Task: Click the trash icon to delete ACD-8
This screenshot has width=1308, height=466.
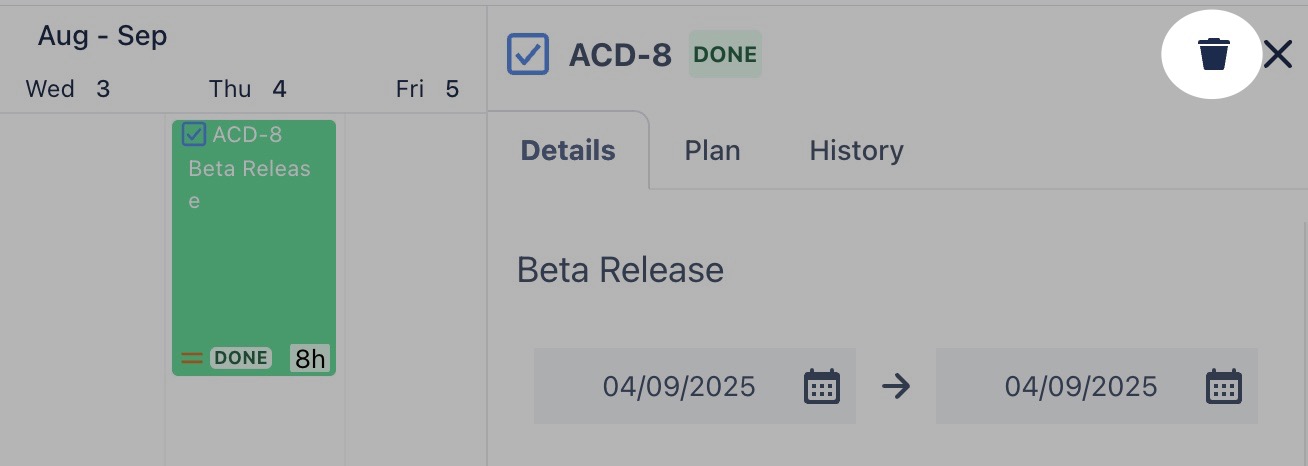Action: coord(1213,54)
